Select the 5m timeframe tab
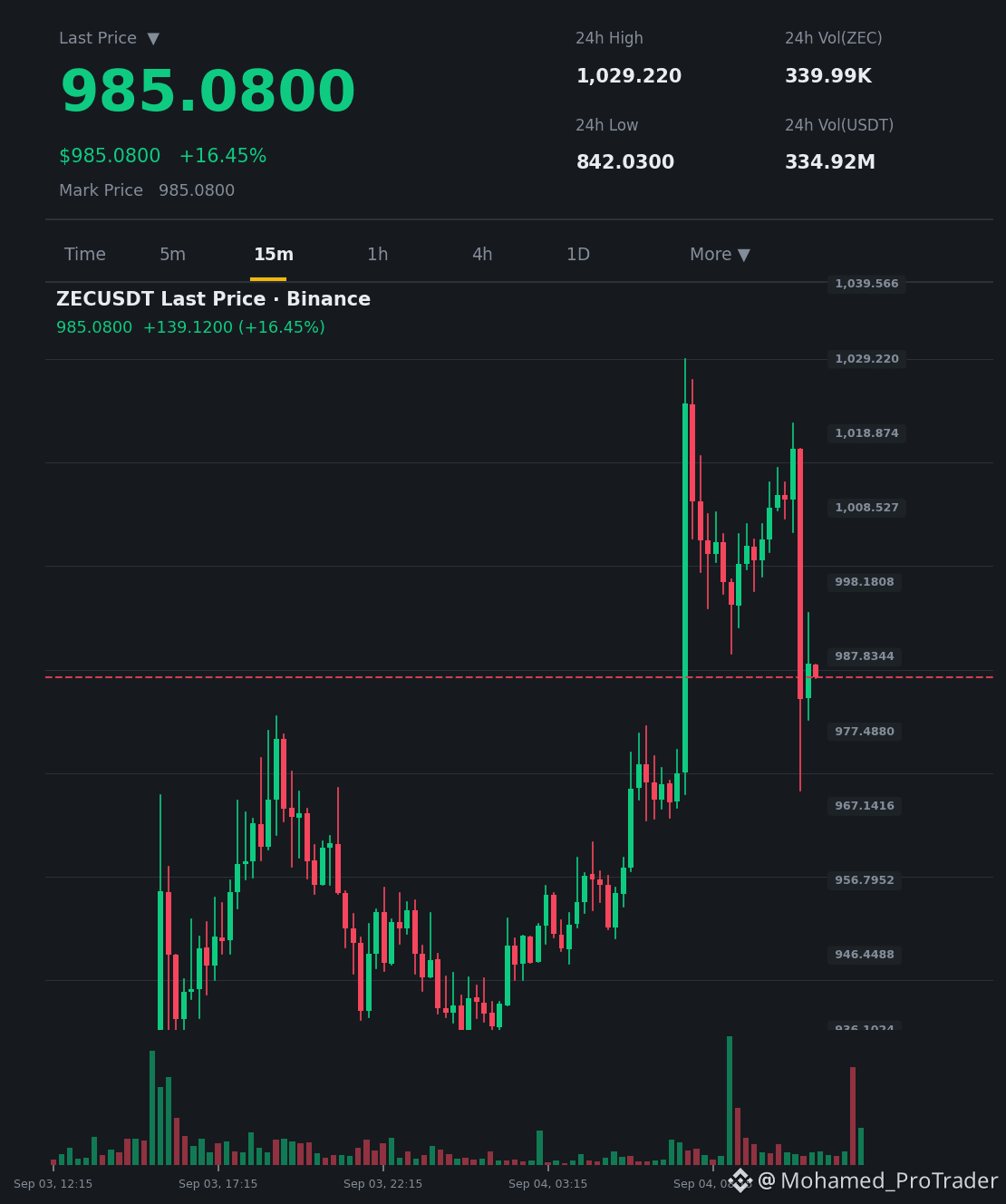This screenshot has width=1006, height=1204. (x=172, y=255)
